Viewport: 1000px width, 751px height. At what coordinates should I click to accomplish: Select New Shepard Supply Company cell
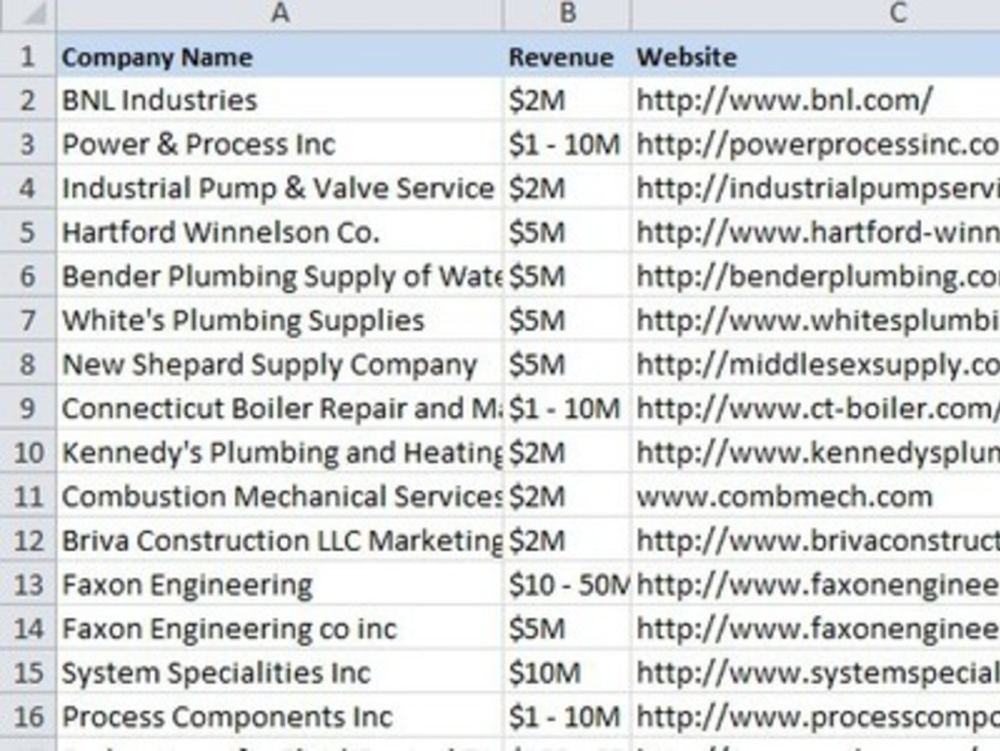pyautogui.click(x=280, y=364)
